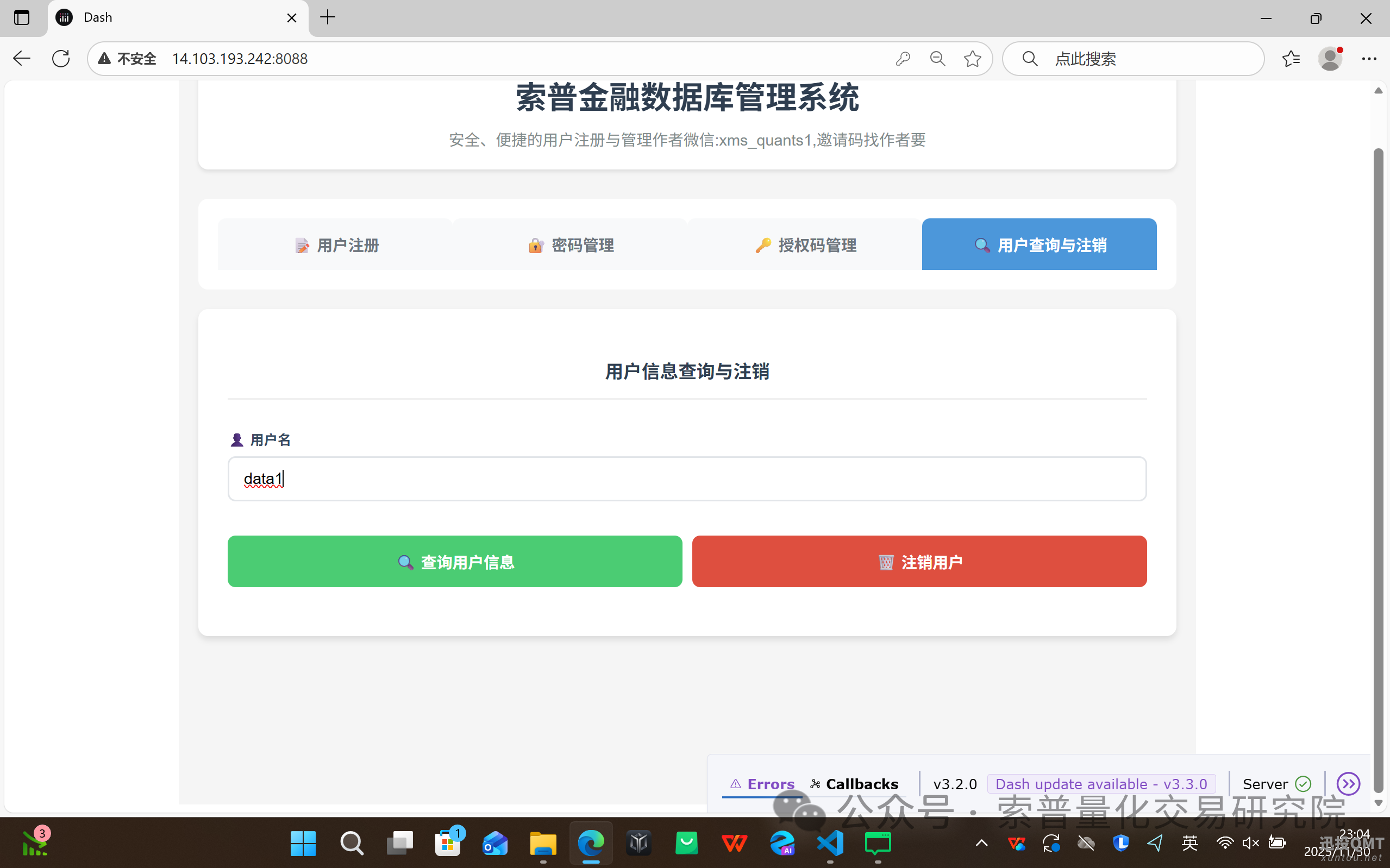
Task: Click the browser refresh icon
Action: tap(61, 59)
